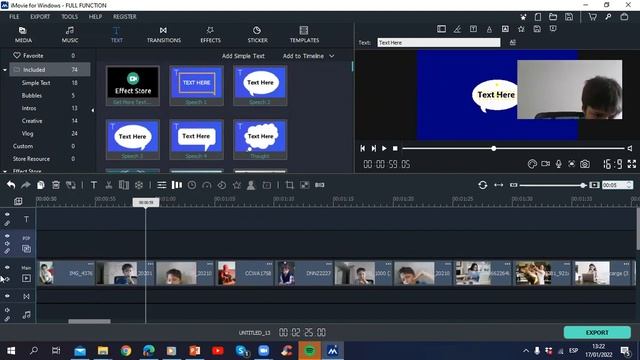
Task: Select the Bubbles text category
Action: click(32, 95)
